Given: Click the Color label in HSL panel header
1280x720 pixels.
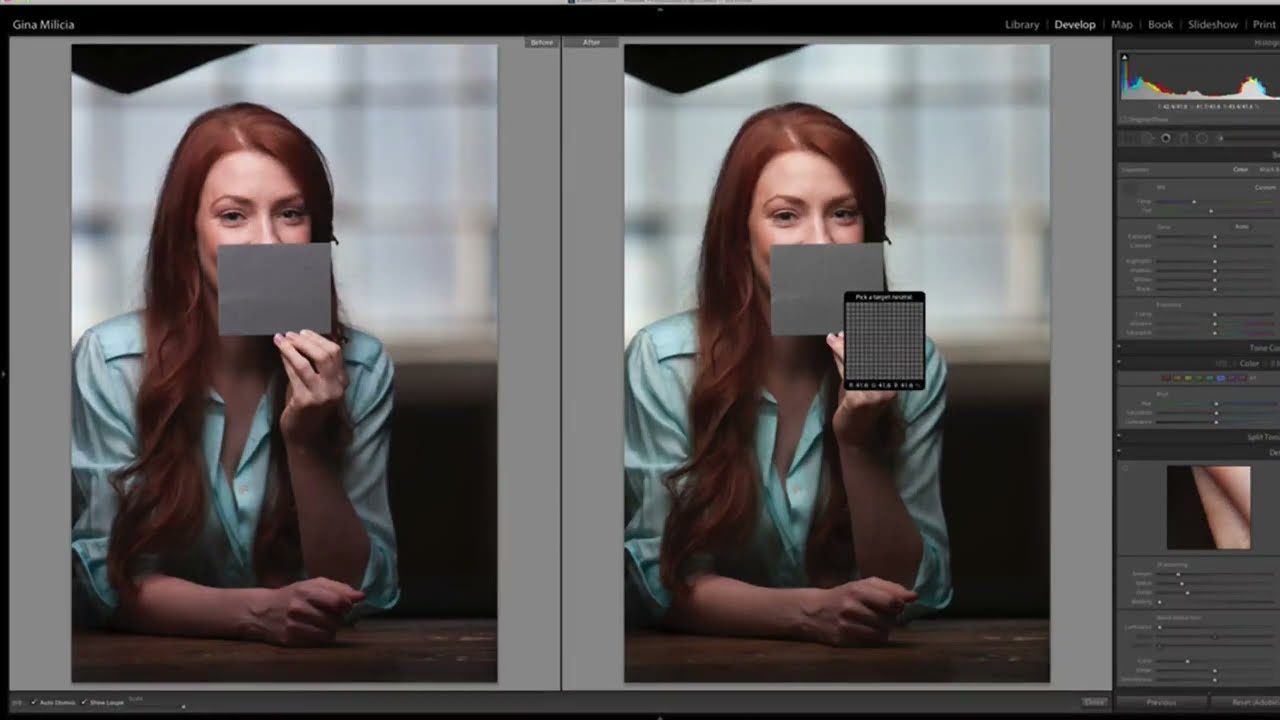Looking at the screenshot, I should (1249, 363).
